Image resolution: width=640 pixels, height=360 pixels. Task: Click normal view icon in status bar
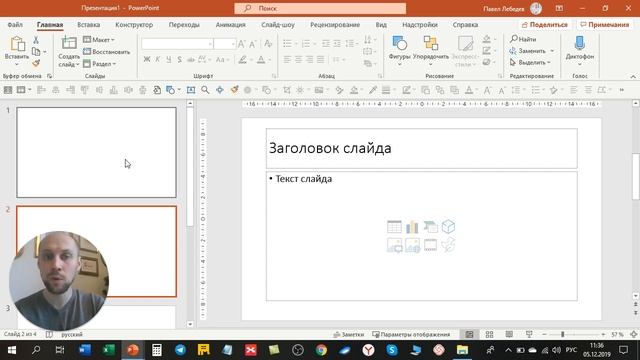(469, 334)
